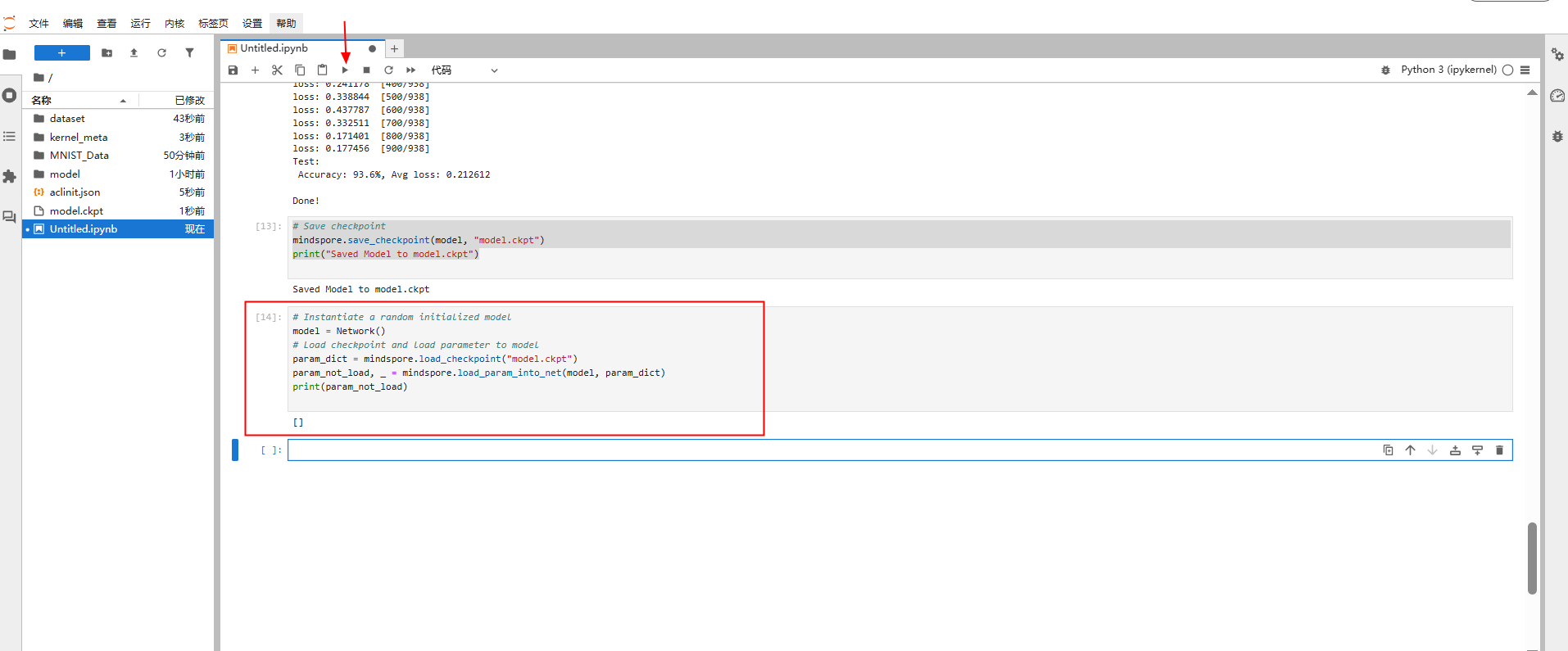Delete the active cell with trash icon
Screen dimensions: 1568x651
click(x=1500, y=450)
